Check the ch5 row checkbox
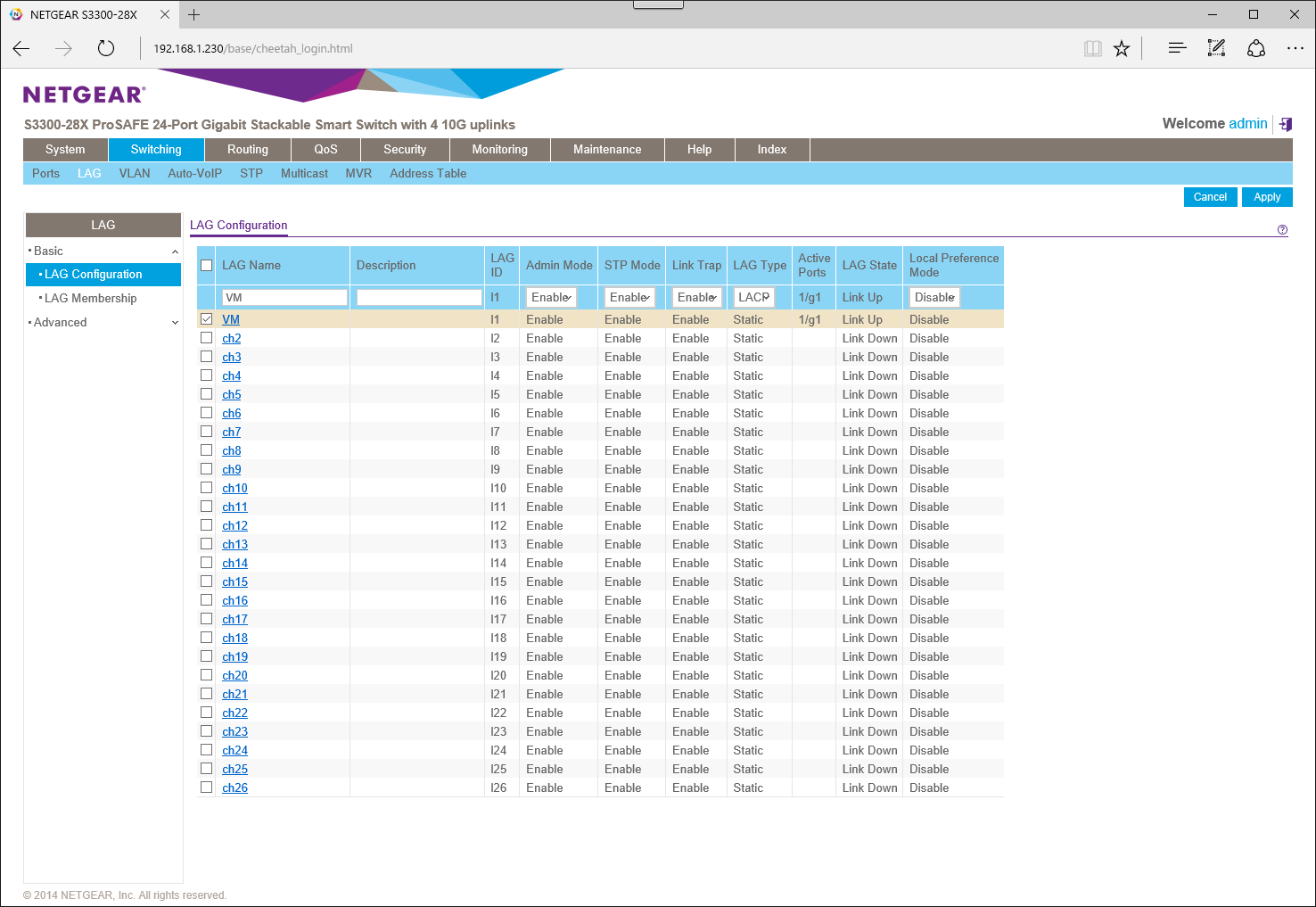This screenshot has height=907, width=1316. [207, 394]
